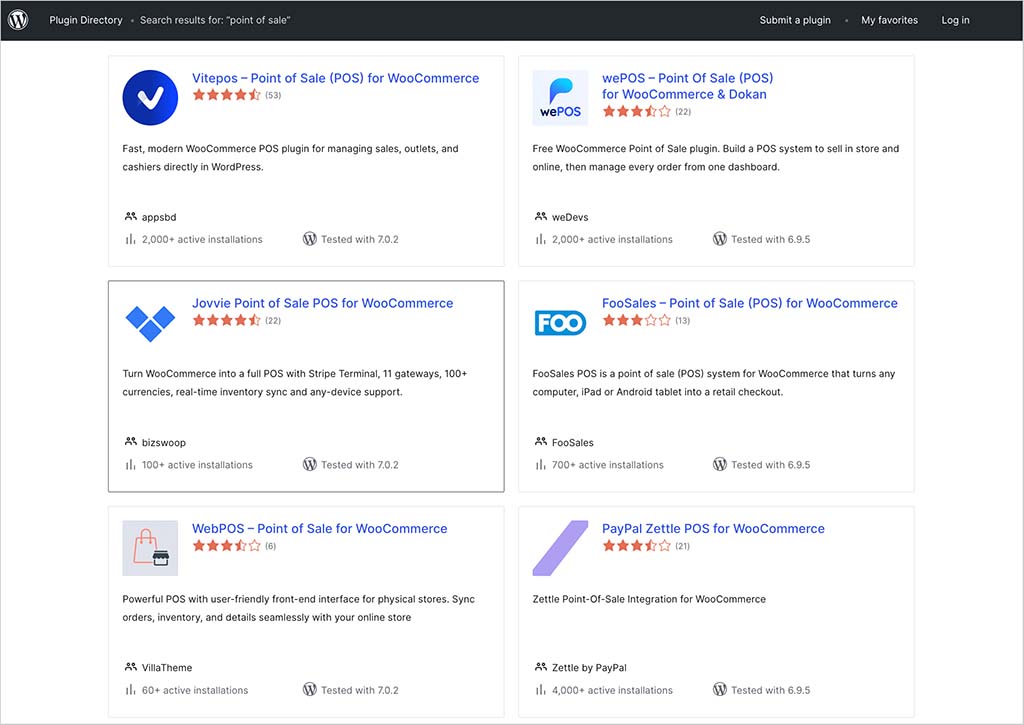This screenshot has width=1024, height=725.
Task: Click Zettle Point-Of-Sale Integration description
Action: (649, 600)
